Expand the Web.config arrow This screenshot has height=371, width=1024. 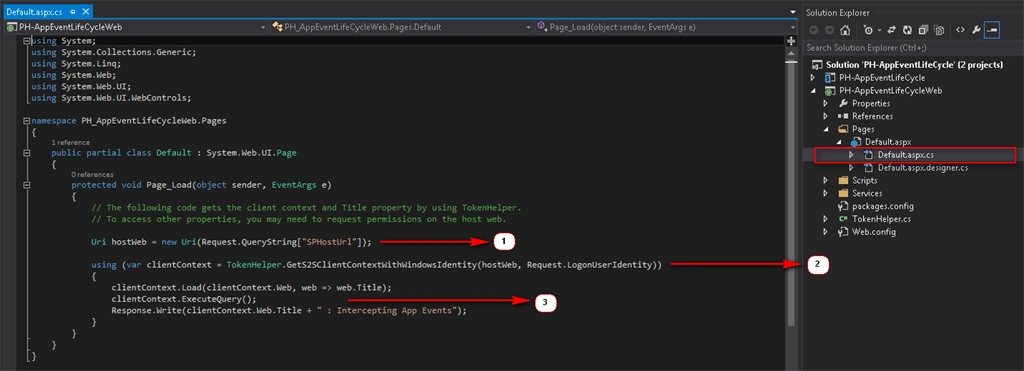[x=826, y=232]
